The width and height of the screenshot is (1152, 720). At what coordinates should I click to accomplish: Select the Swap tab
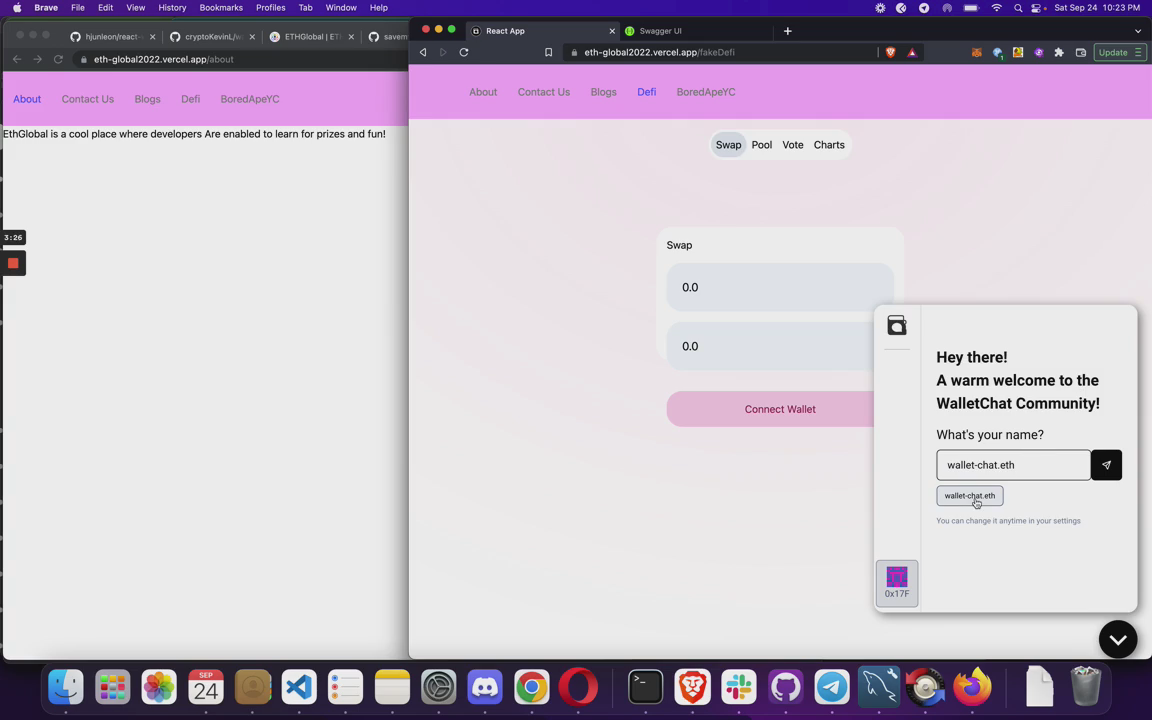728,145
